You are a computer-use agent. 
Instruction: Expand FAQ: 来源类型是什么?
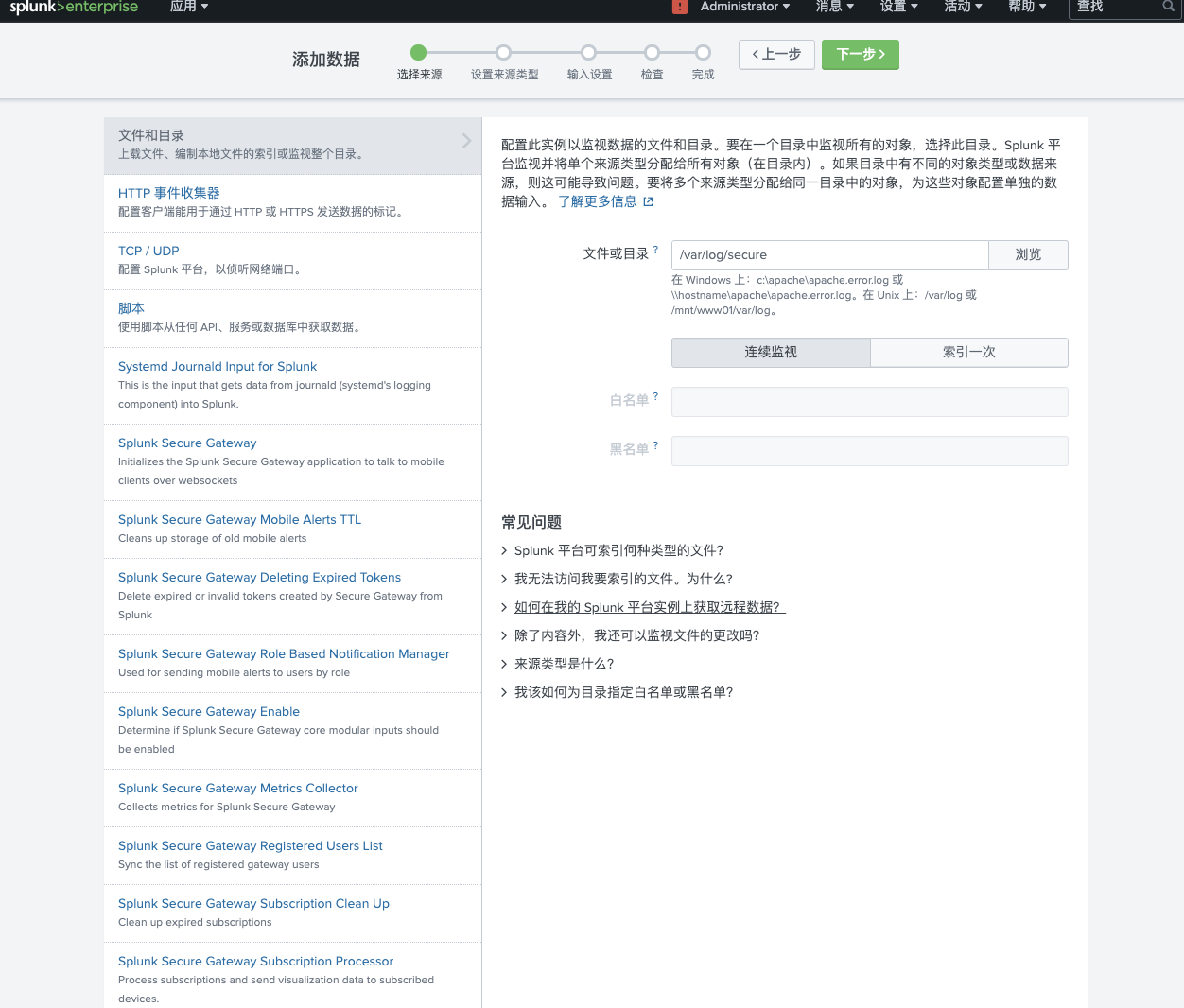pyautogui.click(x=557, y=664)
